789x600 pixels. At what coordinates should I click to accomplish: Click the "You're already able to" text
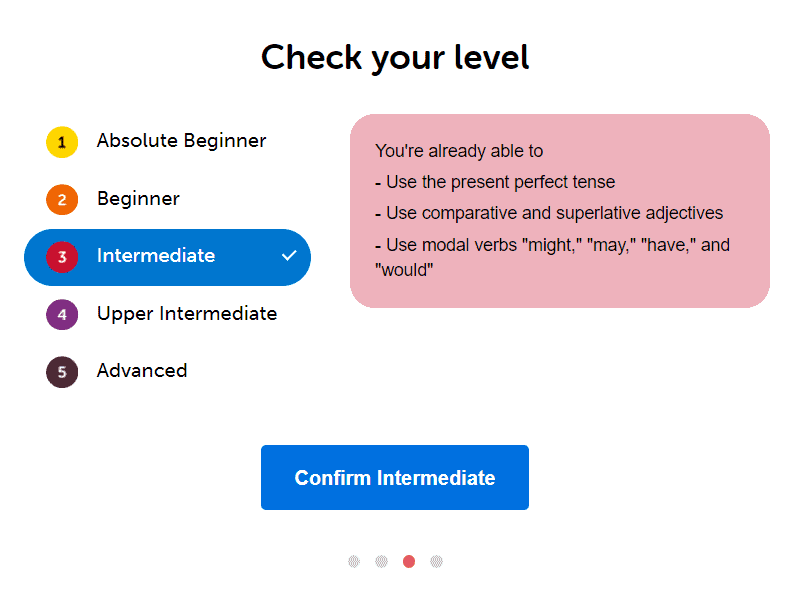coord(459,151)
